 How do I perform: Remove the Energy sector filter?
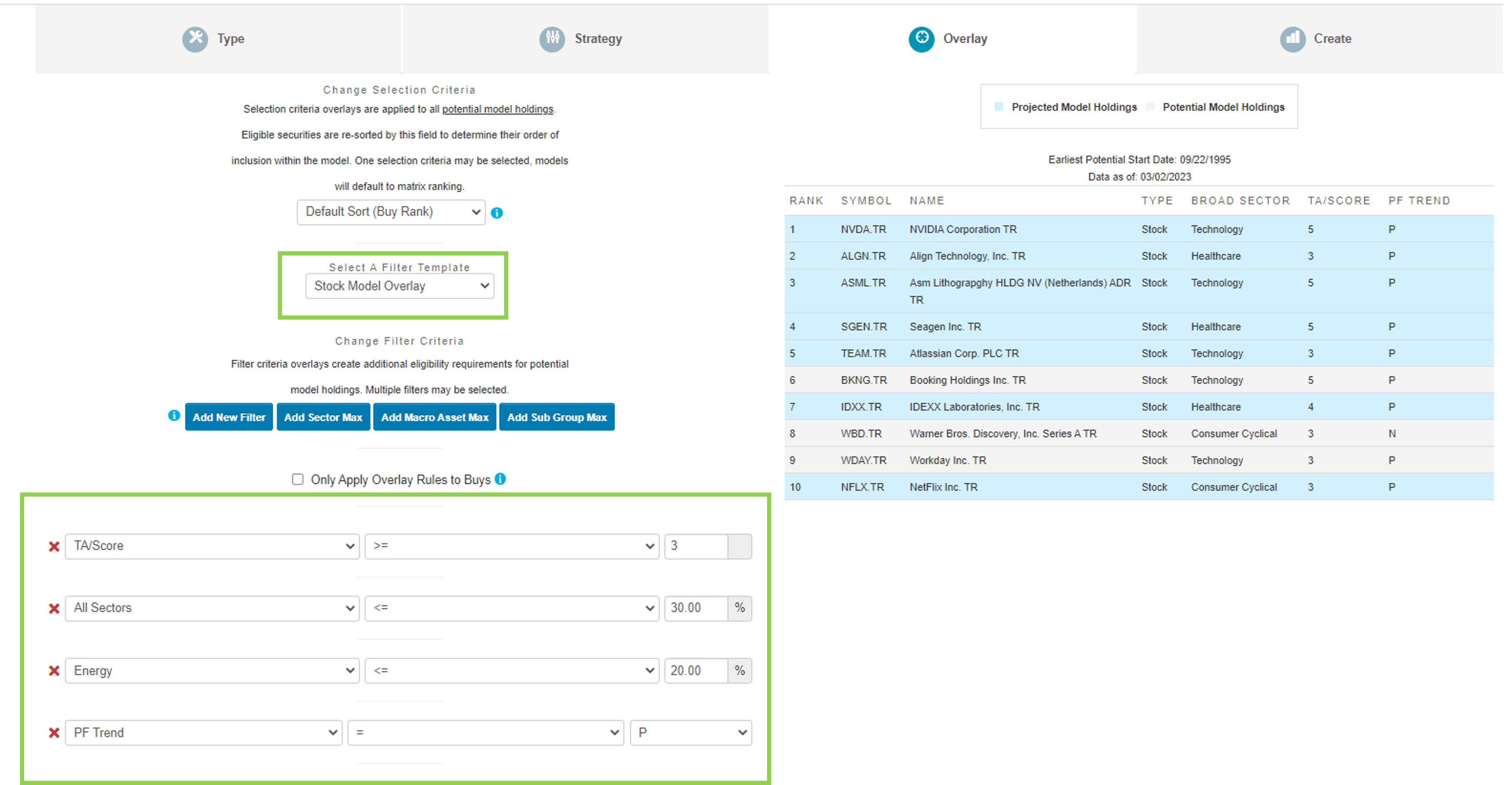(x=54, y=670)
